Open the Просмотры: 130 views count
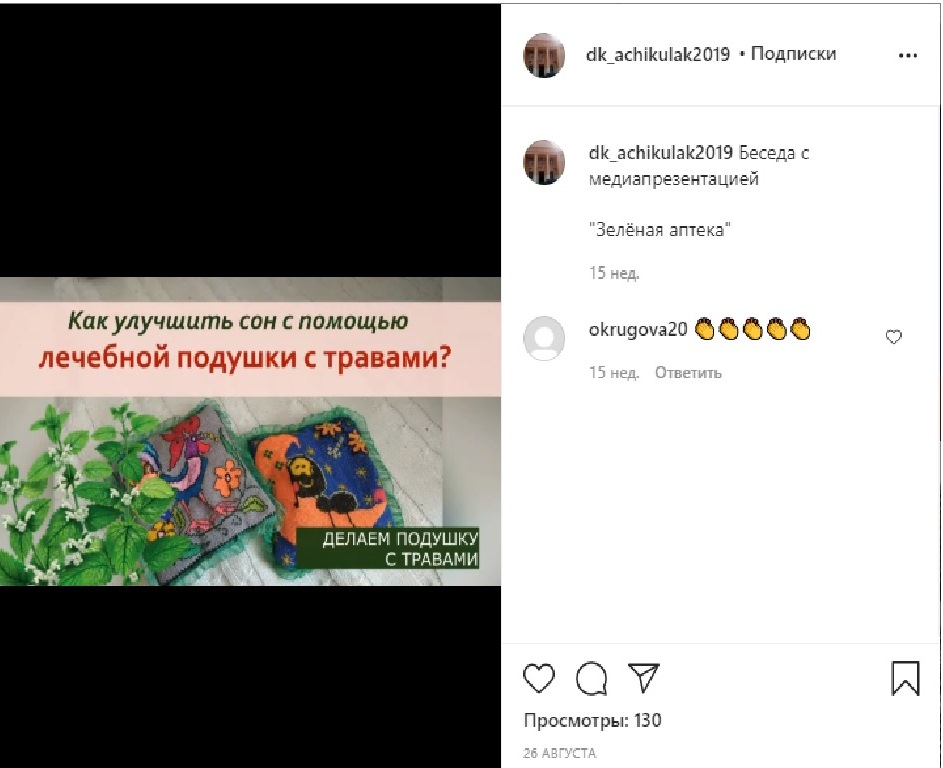Image resolution: width=943 pixels, height=768 pixels. click(592, 720)
